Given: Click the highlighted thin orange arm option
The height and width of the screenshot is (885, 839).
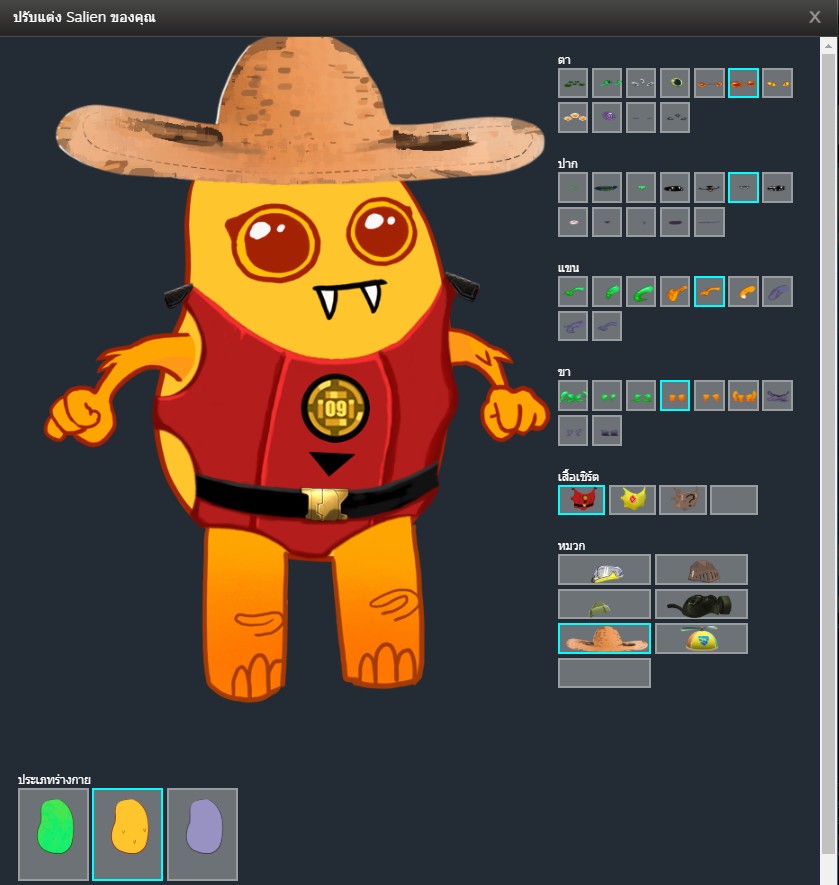Looking at the screenshot, I should pos(709,292).
